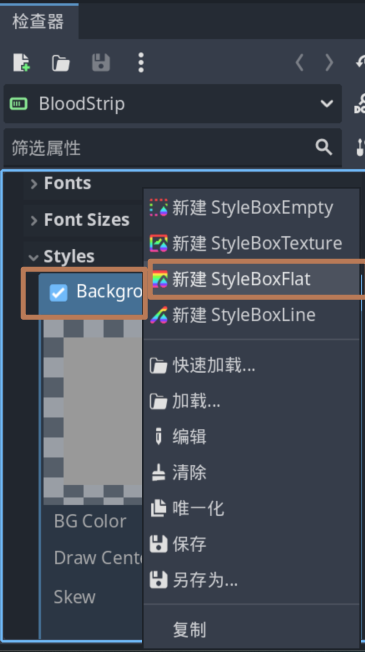Click the Skew property label
The width and height of the screenshot is (365, 652).
pyautogui.click(x=74, y=597)
